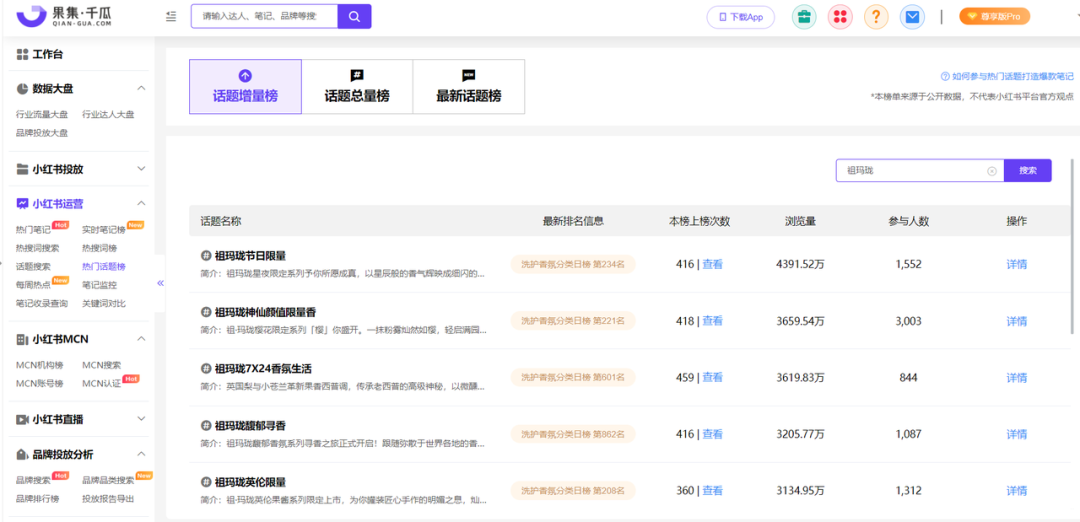
Task: Click the topic search field containing 祖玛珑
Action: [x=920, y=171]
